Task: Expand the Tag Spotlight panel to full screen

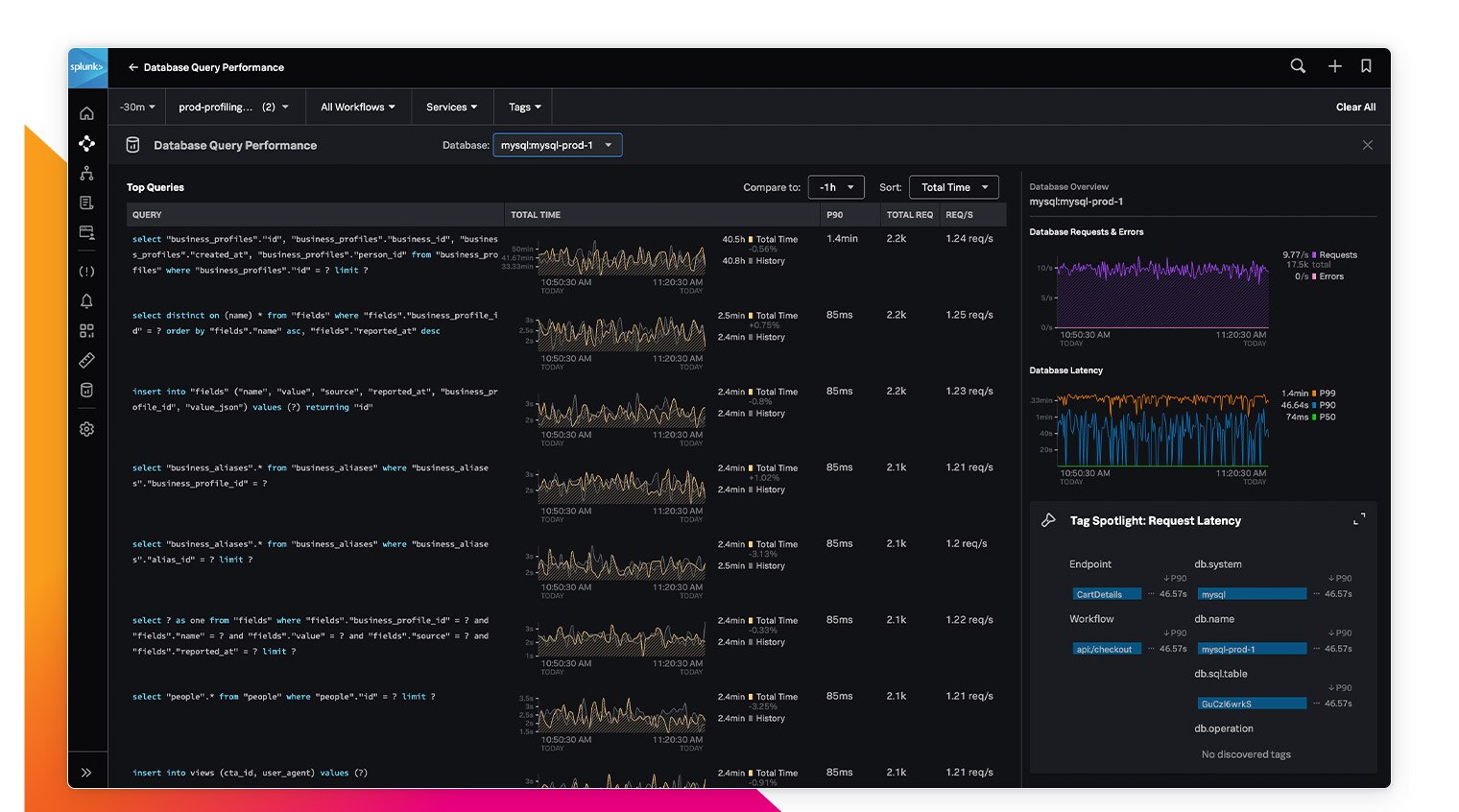Action: pos(1360,518)
